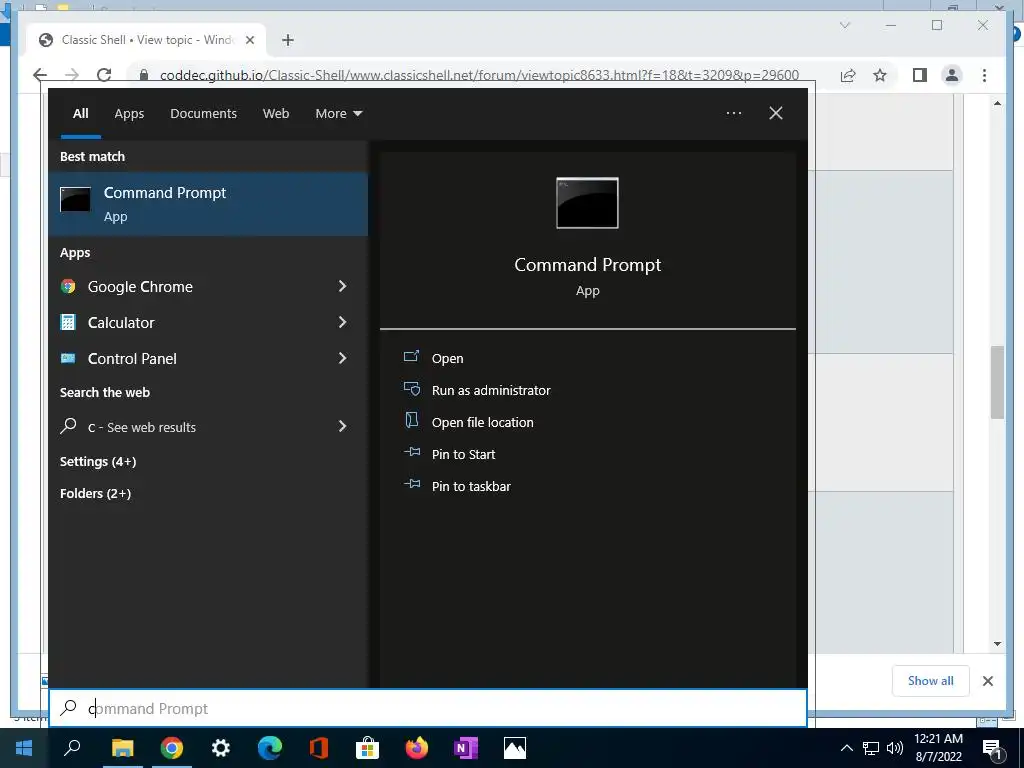Screen dimensions: 1024x768
Task: Open Chrome three-dot menu
Action: (984, 75)
